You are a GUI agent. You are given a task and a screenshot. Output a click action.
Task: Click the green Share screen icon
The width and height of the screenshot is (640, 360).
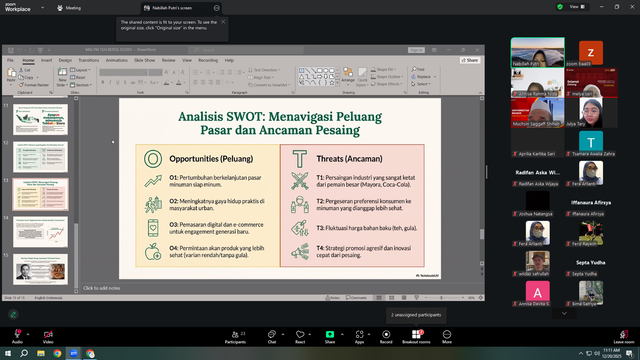(330, 334)
